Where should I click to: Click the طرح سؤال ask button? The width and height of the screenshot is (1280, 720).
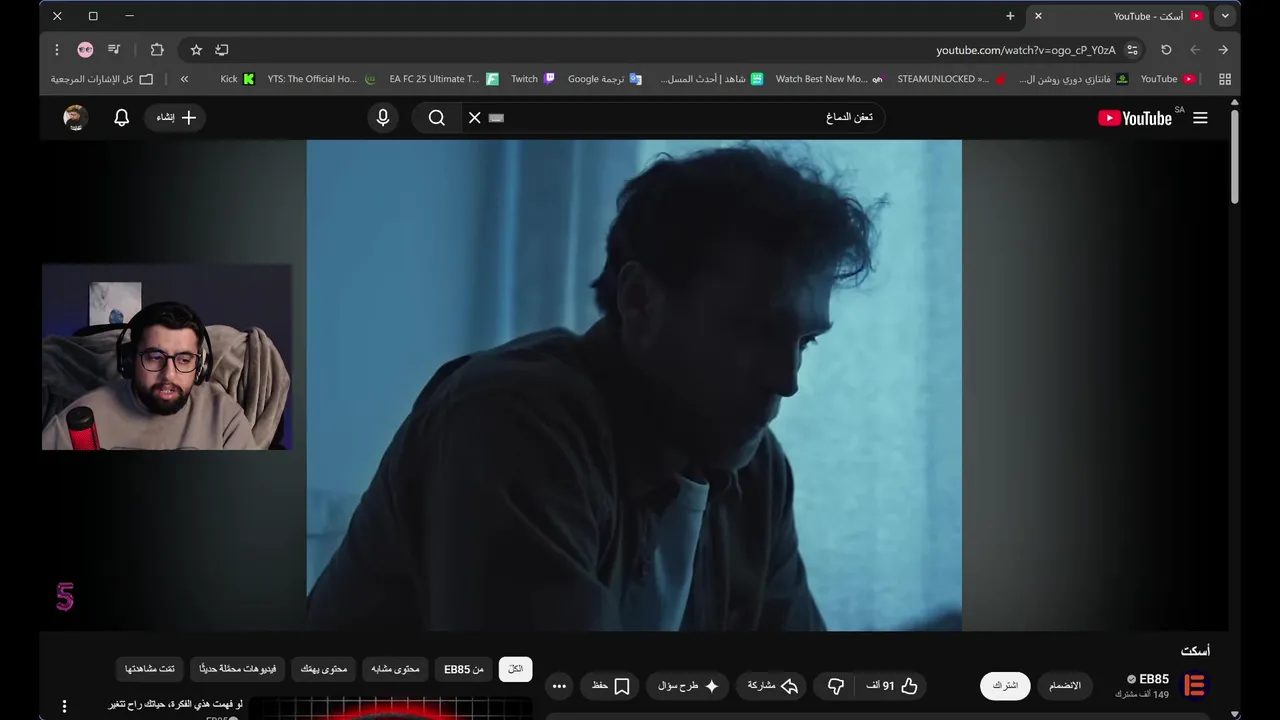click(689, 686)
